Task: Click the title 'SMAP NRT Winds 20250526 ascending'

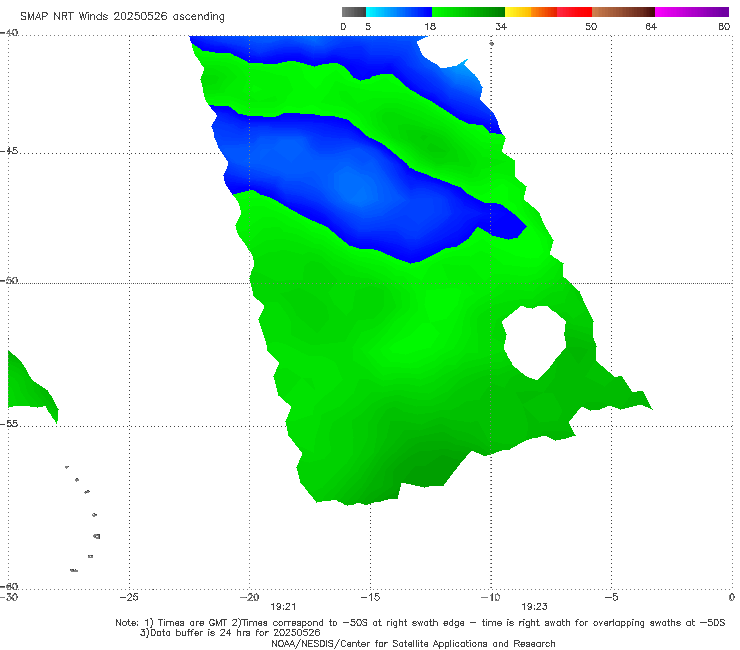Action: [122, 16]
